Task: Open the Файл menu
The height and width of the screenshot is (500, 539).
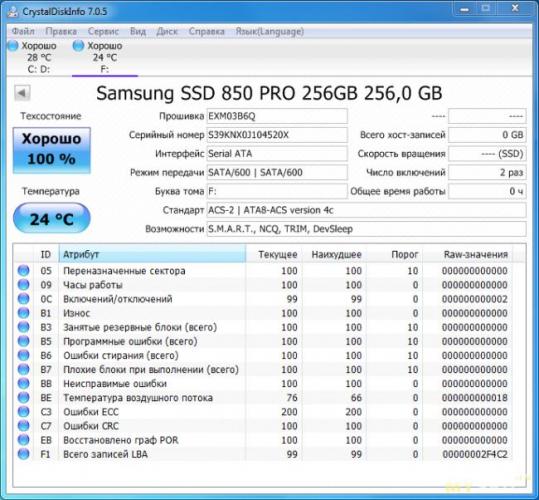Action: 23,32
